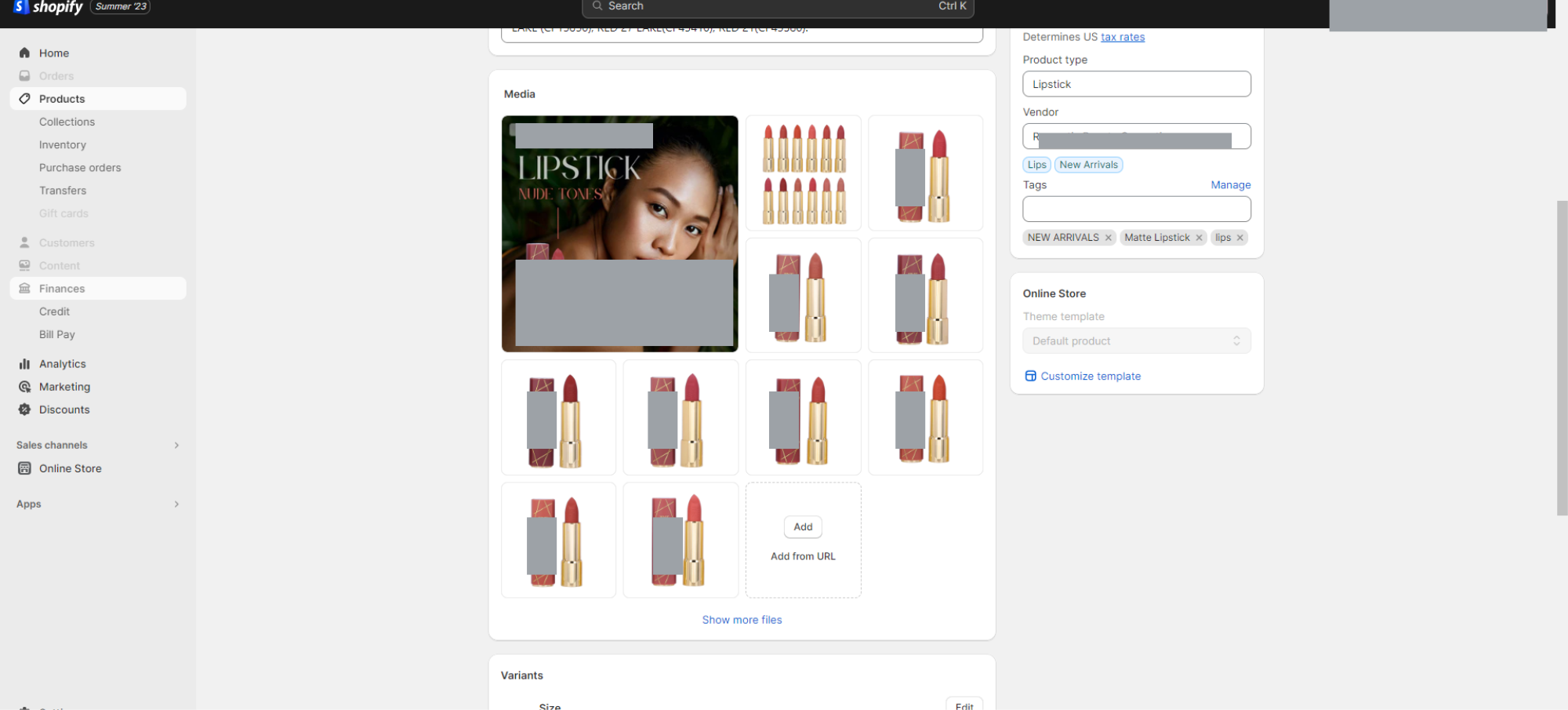
Task: Open Gift cards in the sidebar
Action: (64, 213)
